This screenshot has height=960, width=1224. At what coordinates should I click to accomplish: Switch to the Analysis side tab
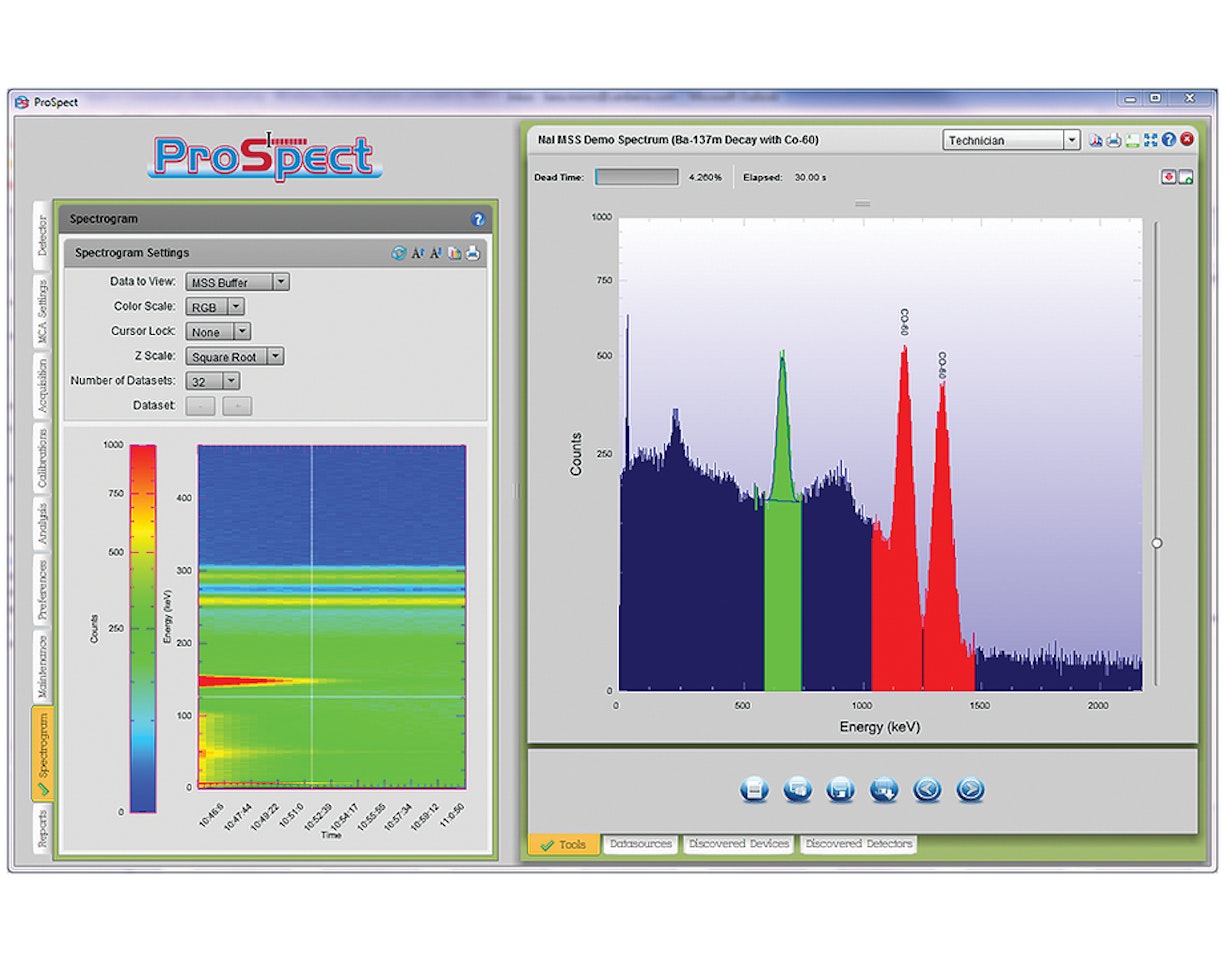[41, 524]
